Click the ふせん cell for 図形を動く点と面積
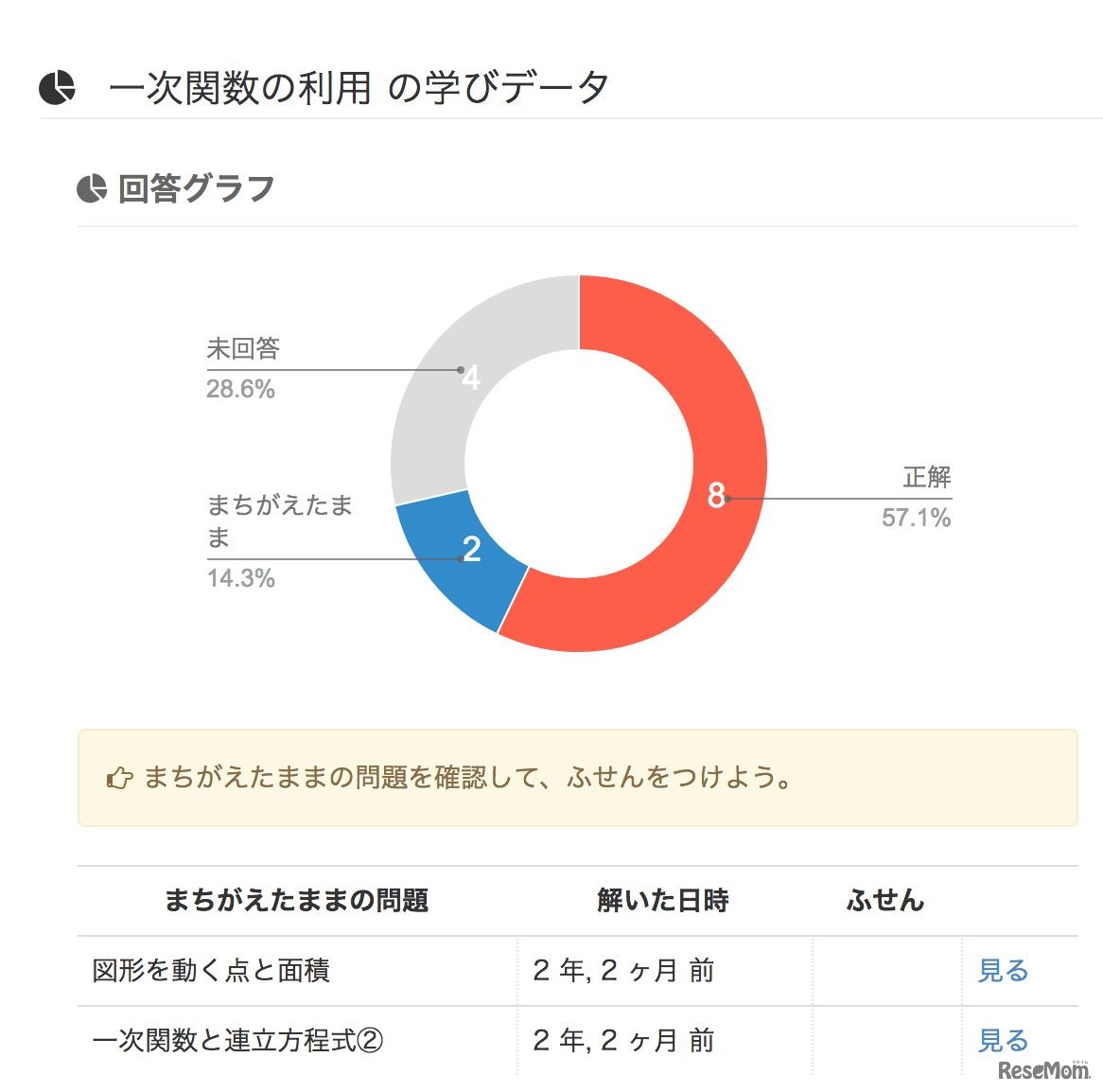Screen dimensions: 1103x1092 886,971
